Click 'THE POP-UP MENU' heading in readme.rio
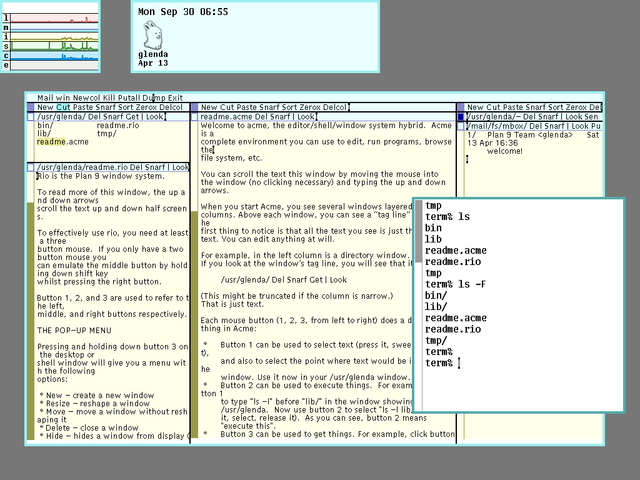 (74, 330)
